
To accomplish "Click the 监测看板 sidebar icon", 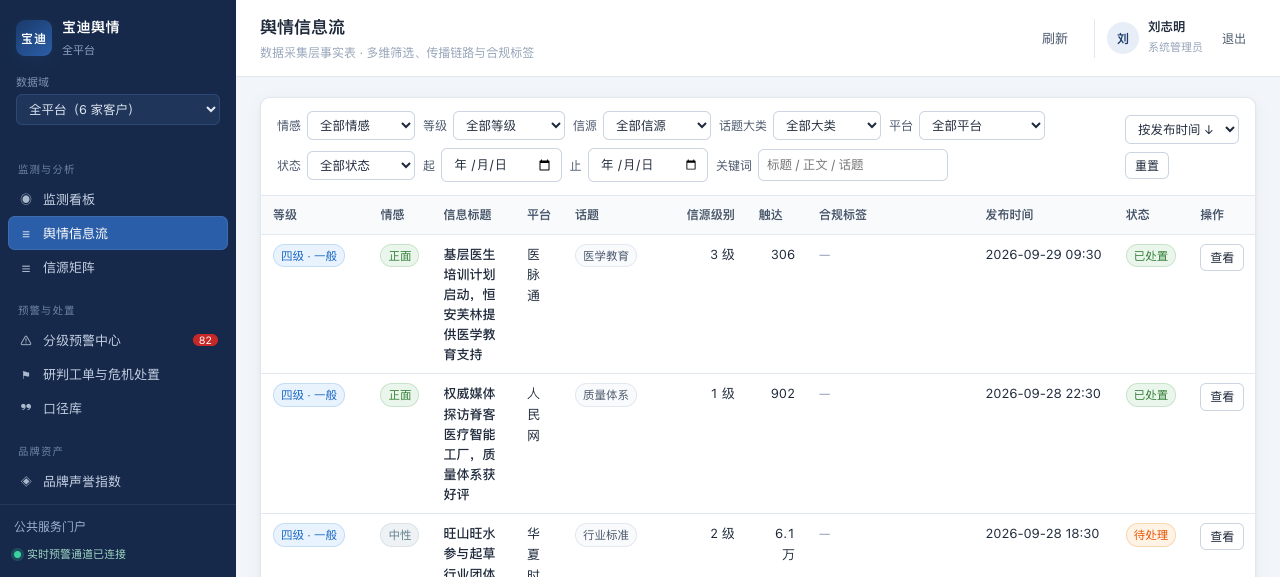I will [x=26, y=199].
